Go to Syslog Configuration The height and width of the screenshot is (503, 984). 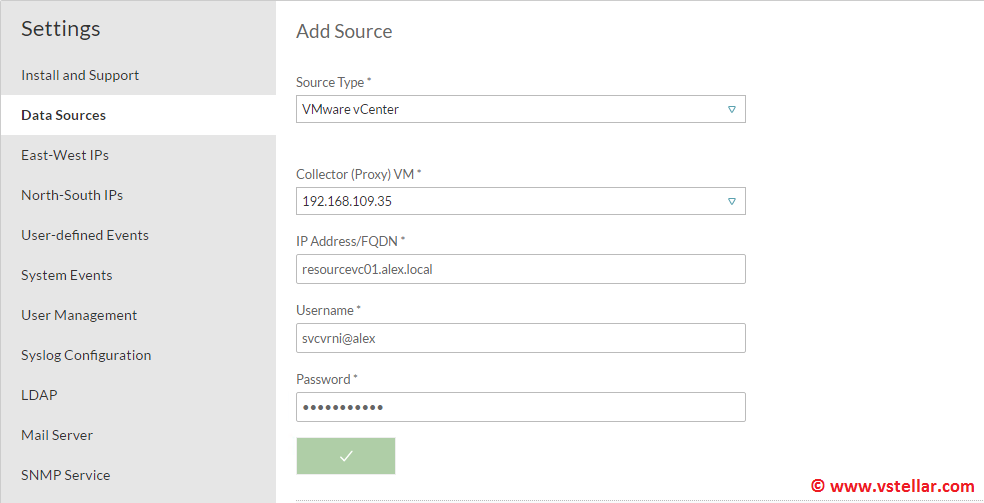[86, 355]
